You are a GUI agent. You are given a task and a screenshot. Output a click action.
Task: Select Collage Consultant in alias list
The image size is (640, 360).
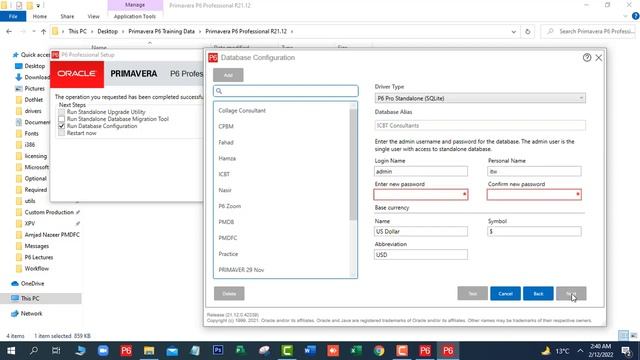pyautogui.click(x=242, y=111)
